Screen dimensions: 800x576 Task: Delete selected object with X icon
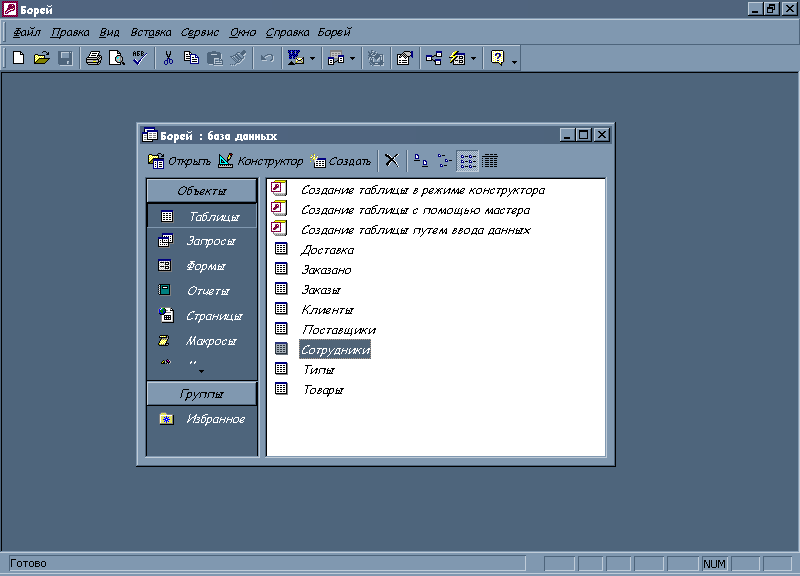pyautogui.click(x=391, y=161)
